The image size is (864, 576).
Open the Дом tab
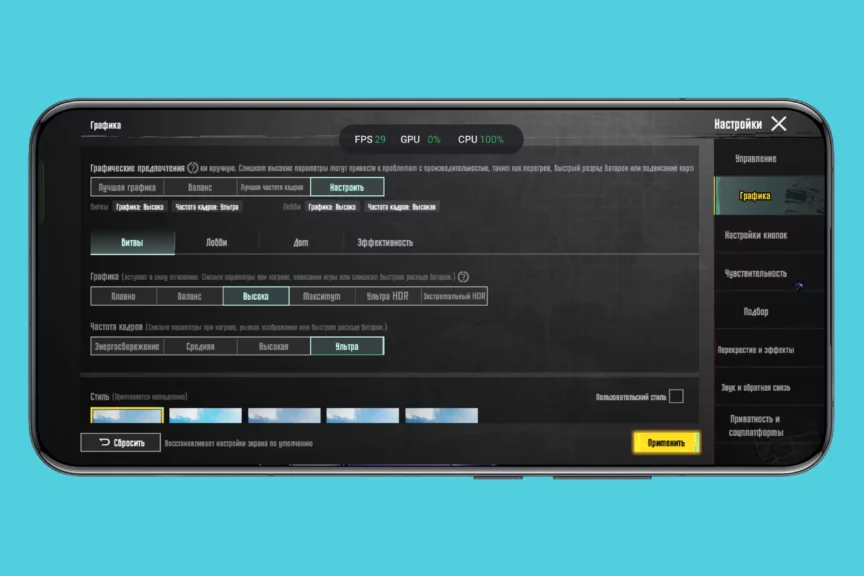[x=300, y=242]
